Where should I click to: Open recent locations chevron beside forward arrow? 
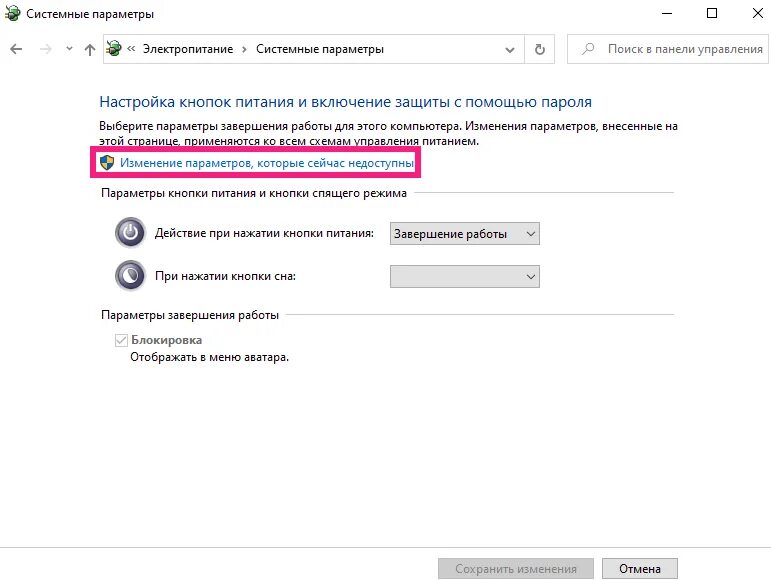tap(69, 49)
